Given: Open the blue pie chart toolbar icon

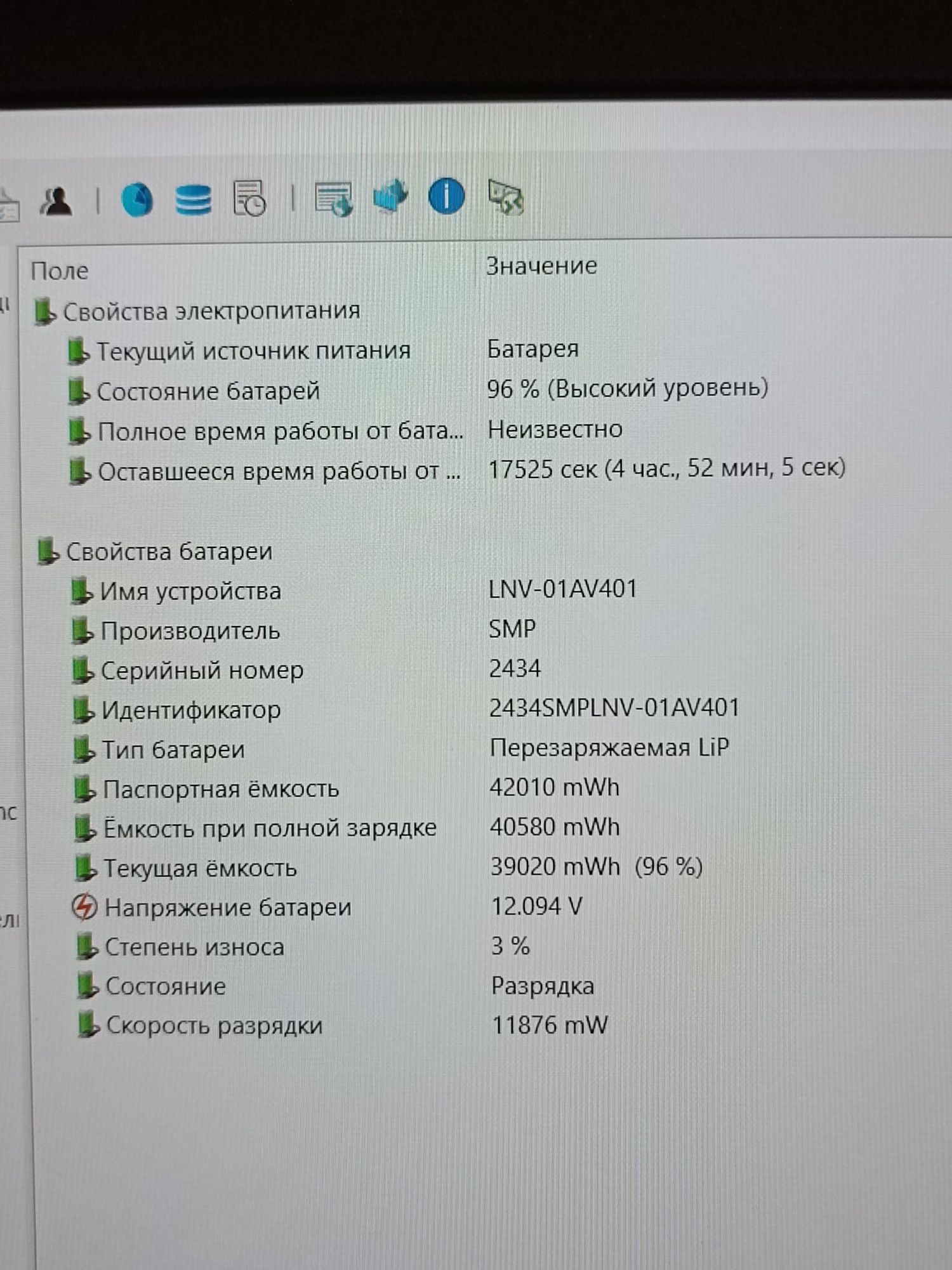Looking at the screenshot, I should pos(137,200).
